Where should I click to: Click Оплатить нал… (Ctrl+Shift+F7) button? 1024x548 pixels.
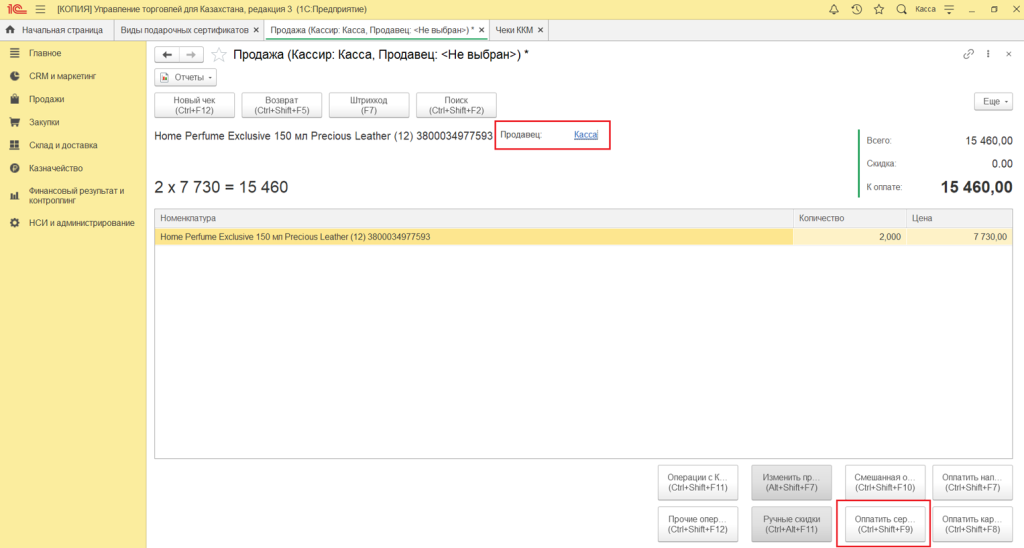click(972, 483)
